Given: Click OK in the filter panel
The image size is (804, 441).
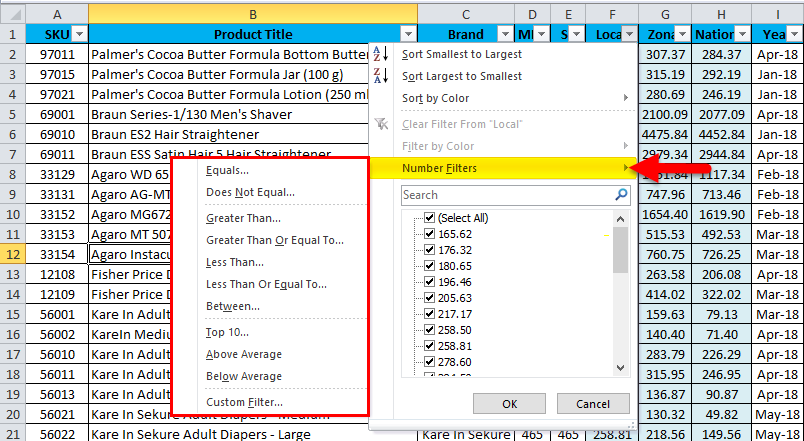Looking at the screenshot, I should coord(510,404).
